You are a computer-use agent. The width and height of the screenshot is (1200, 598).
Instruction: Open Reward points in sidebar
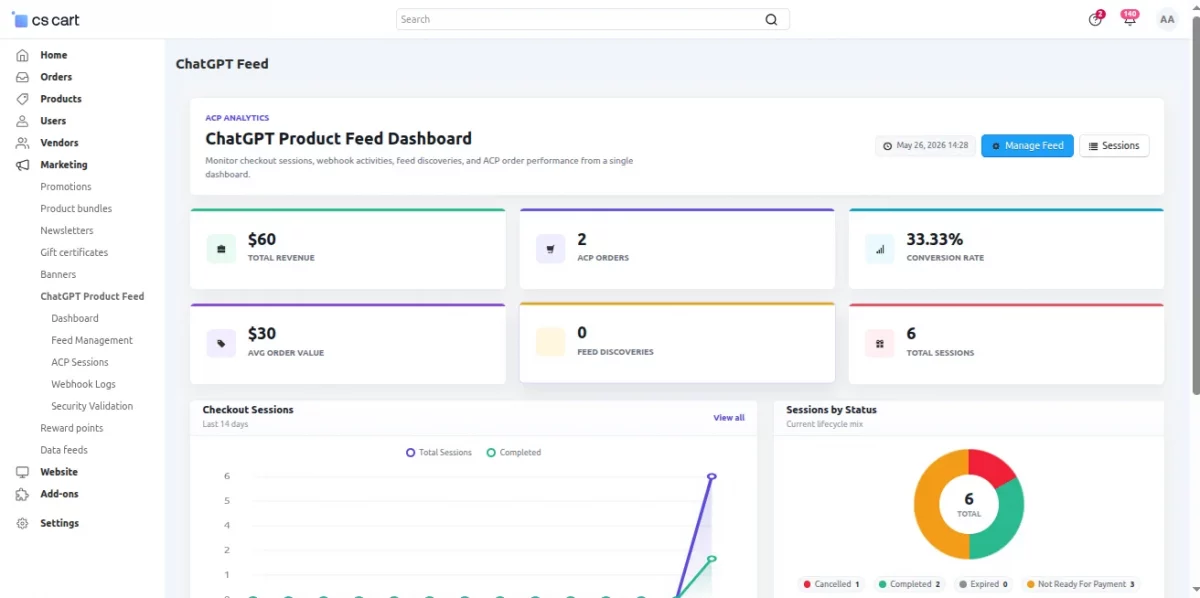pos(72,429)
